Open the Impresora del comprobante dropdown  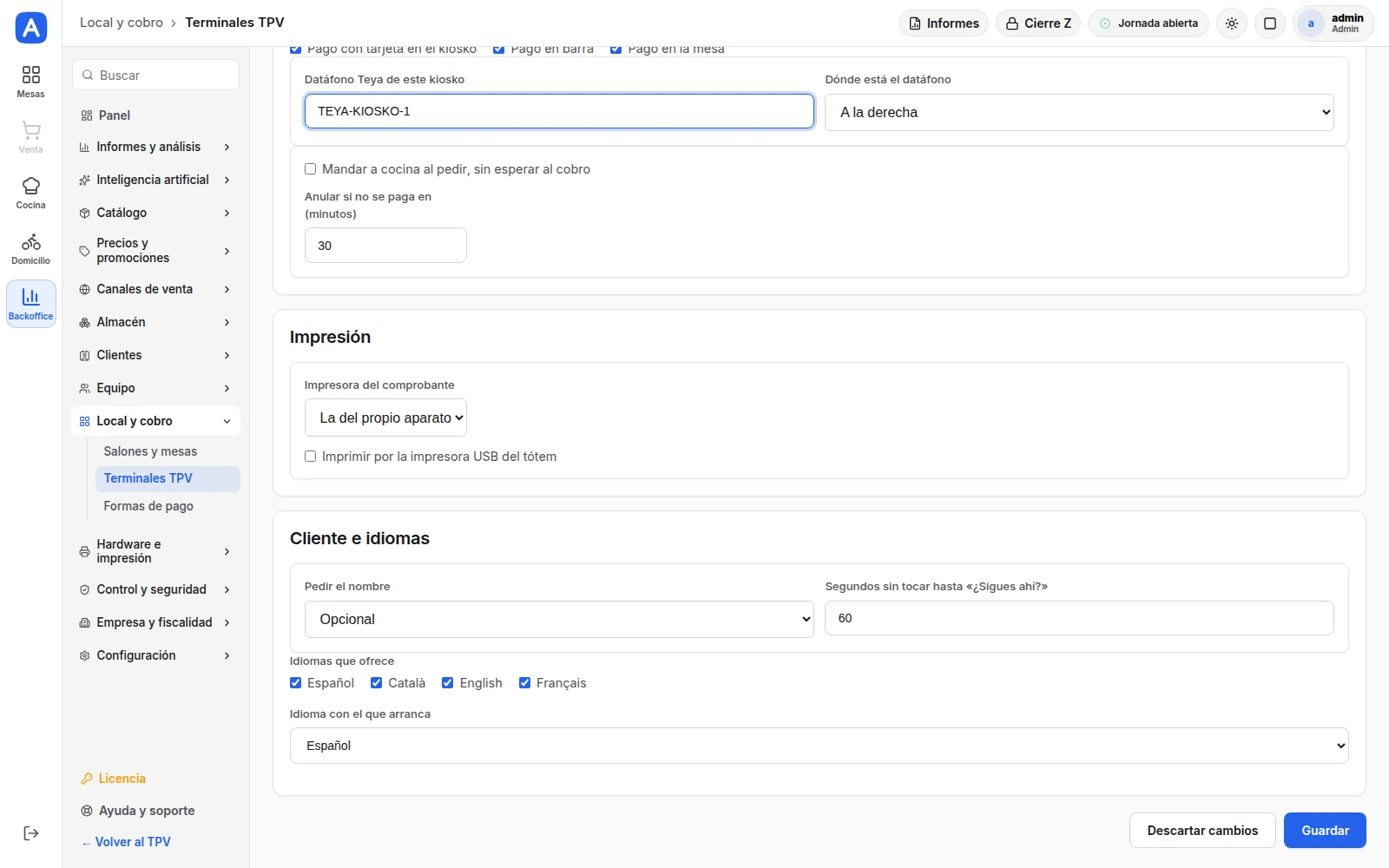385,418
